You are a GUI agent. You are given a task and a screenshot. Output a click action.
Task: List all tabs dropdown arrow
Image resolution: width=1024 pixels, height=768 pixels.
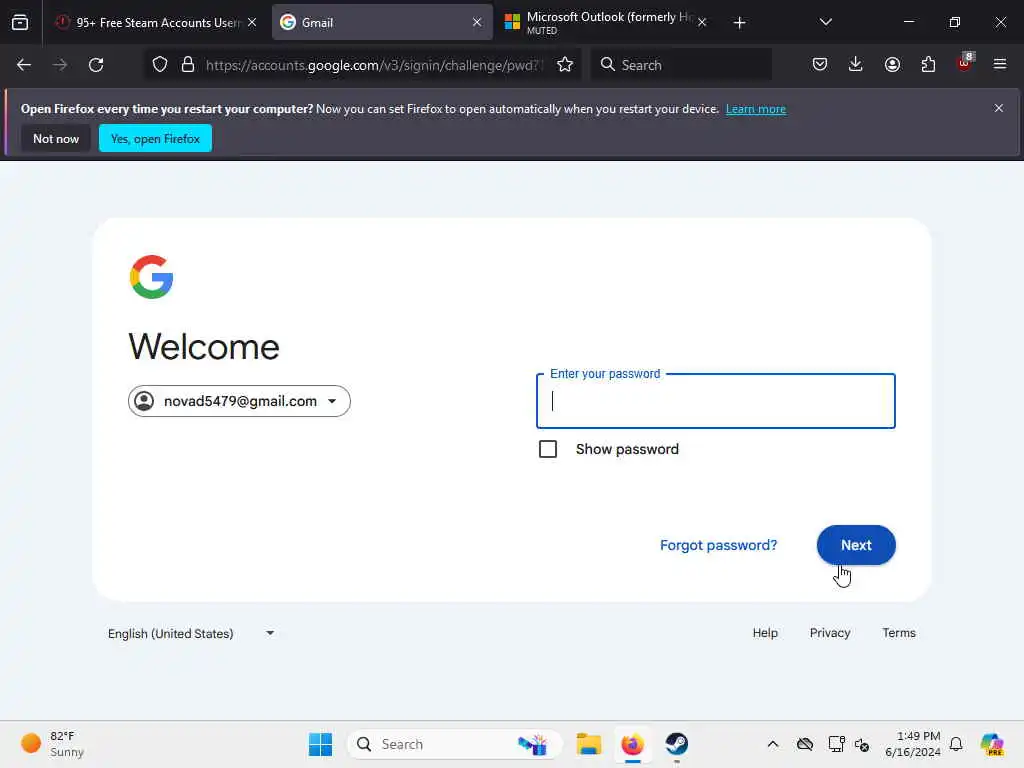[825, 22]
